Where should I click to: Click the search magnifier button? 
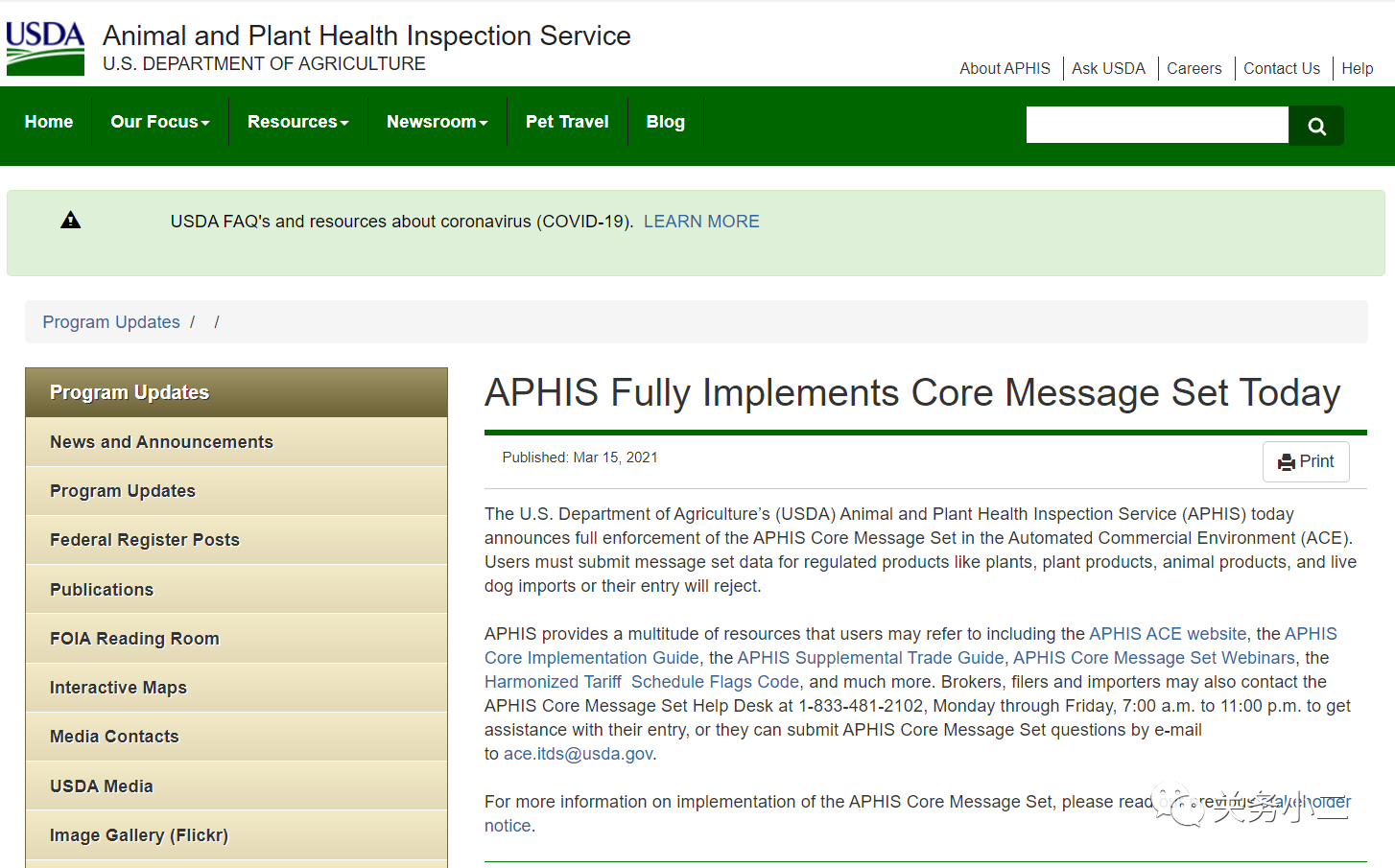point(1316,126)
